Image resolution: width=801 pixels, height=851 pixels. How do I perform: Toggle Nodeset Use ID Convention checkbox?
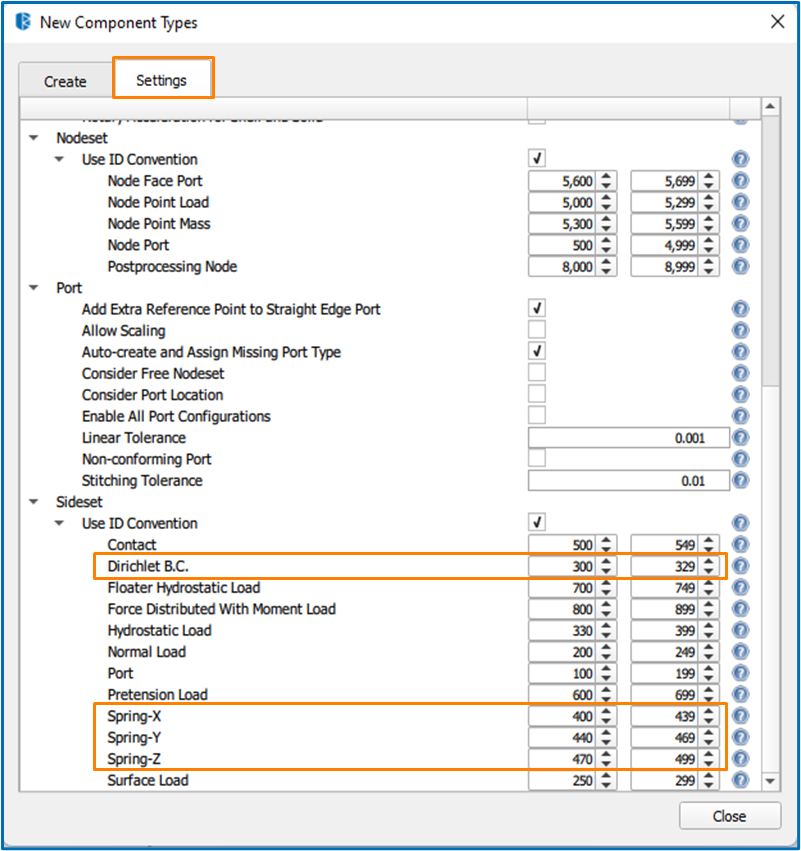(x=537, y=158)
